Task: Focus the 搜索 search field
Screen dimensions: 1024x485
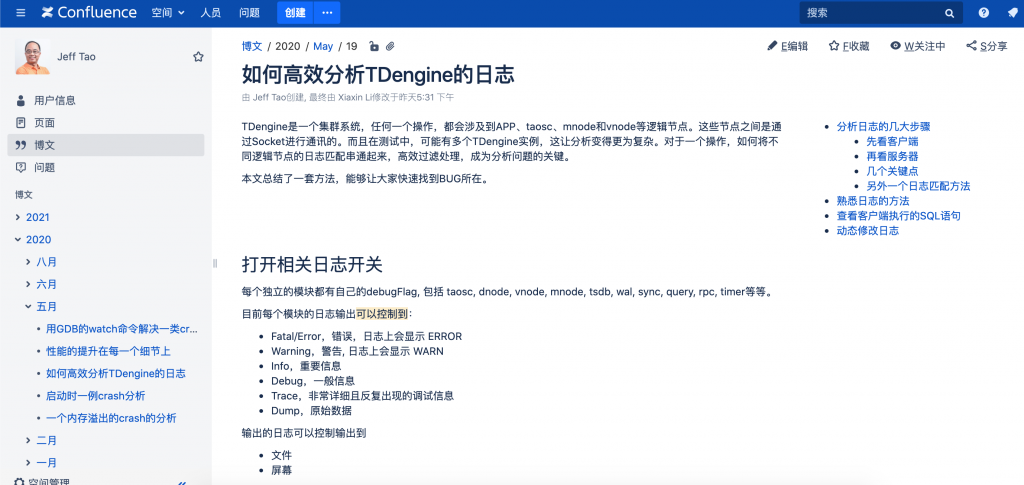Action: 881,12
